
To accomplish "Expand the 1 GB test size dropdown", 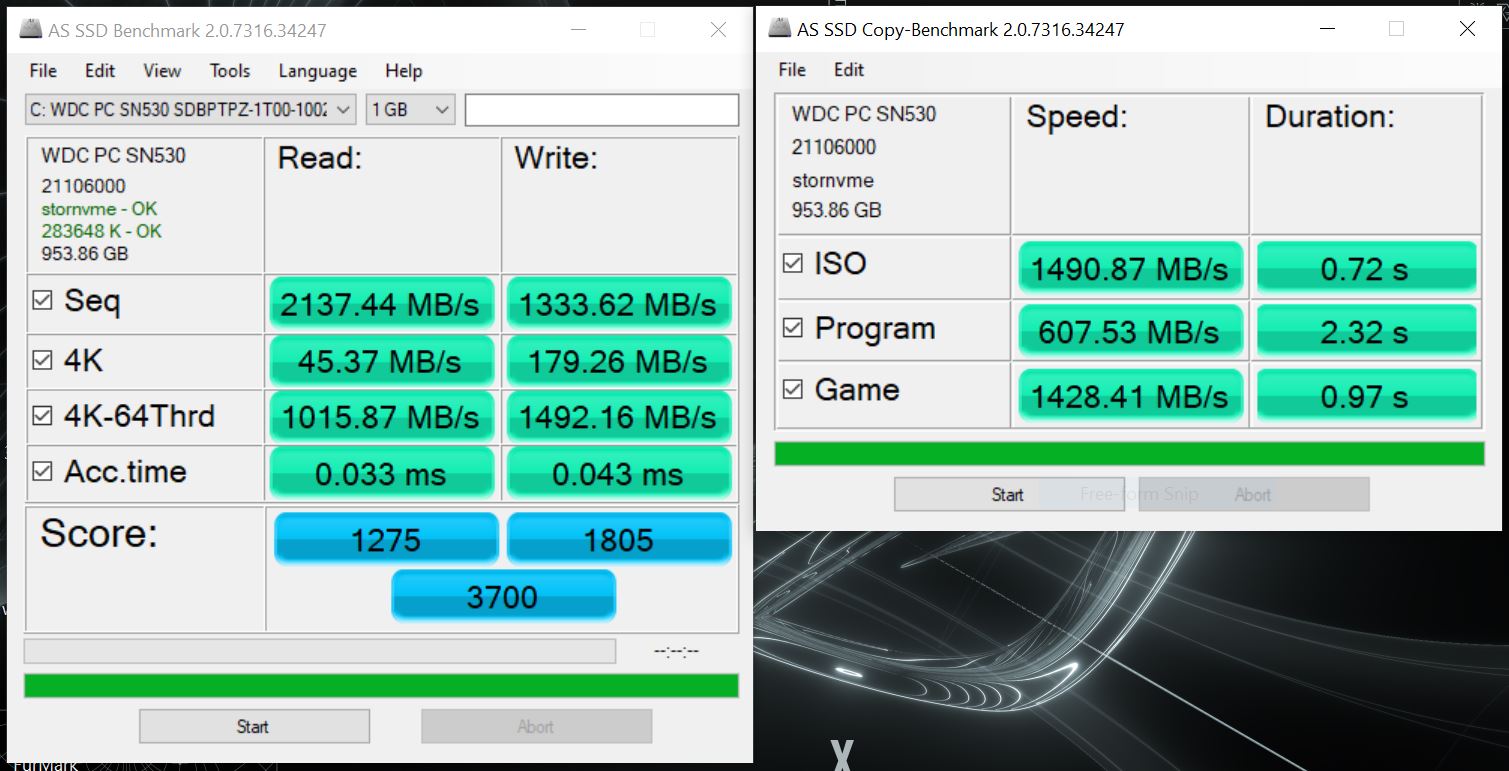I will 411,110.
